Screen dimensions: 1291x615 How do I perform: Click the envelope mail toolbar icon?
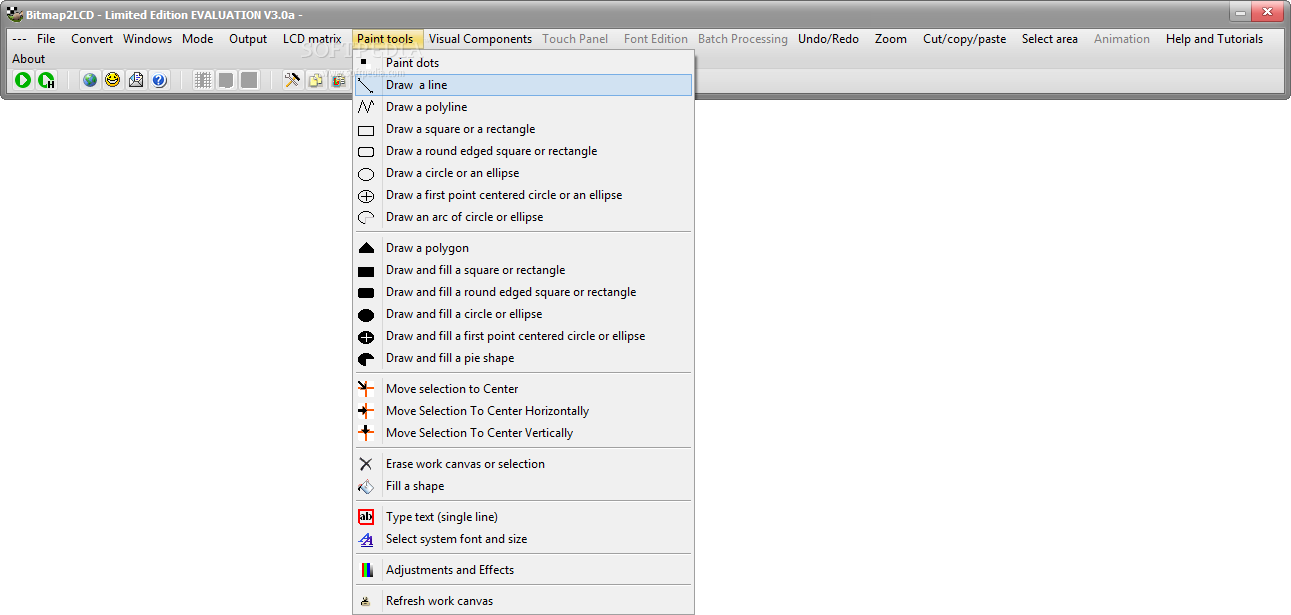click(136, 80)
